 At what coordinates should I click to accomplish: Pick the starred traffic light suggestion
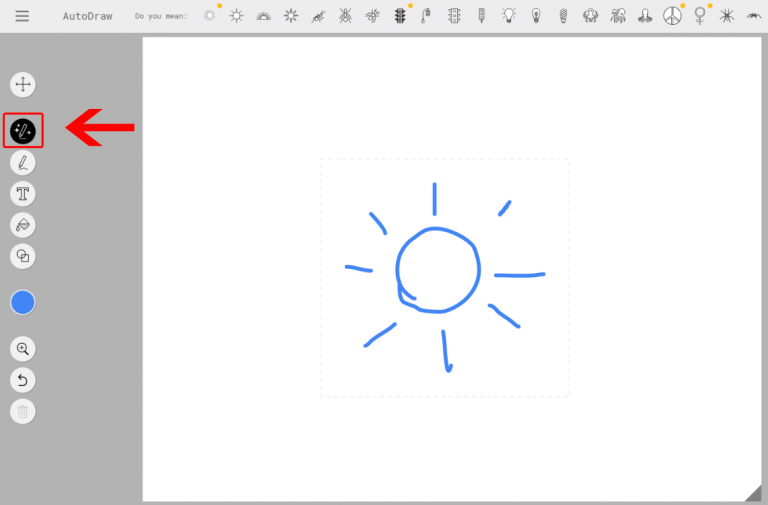tap(400, 16)
